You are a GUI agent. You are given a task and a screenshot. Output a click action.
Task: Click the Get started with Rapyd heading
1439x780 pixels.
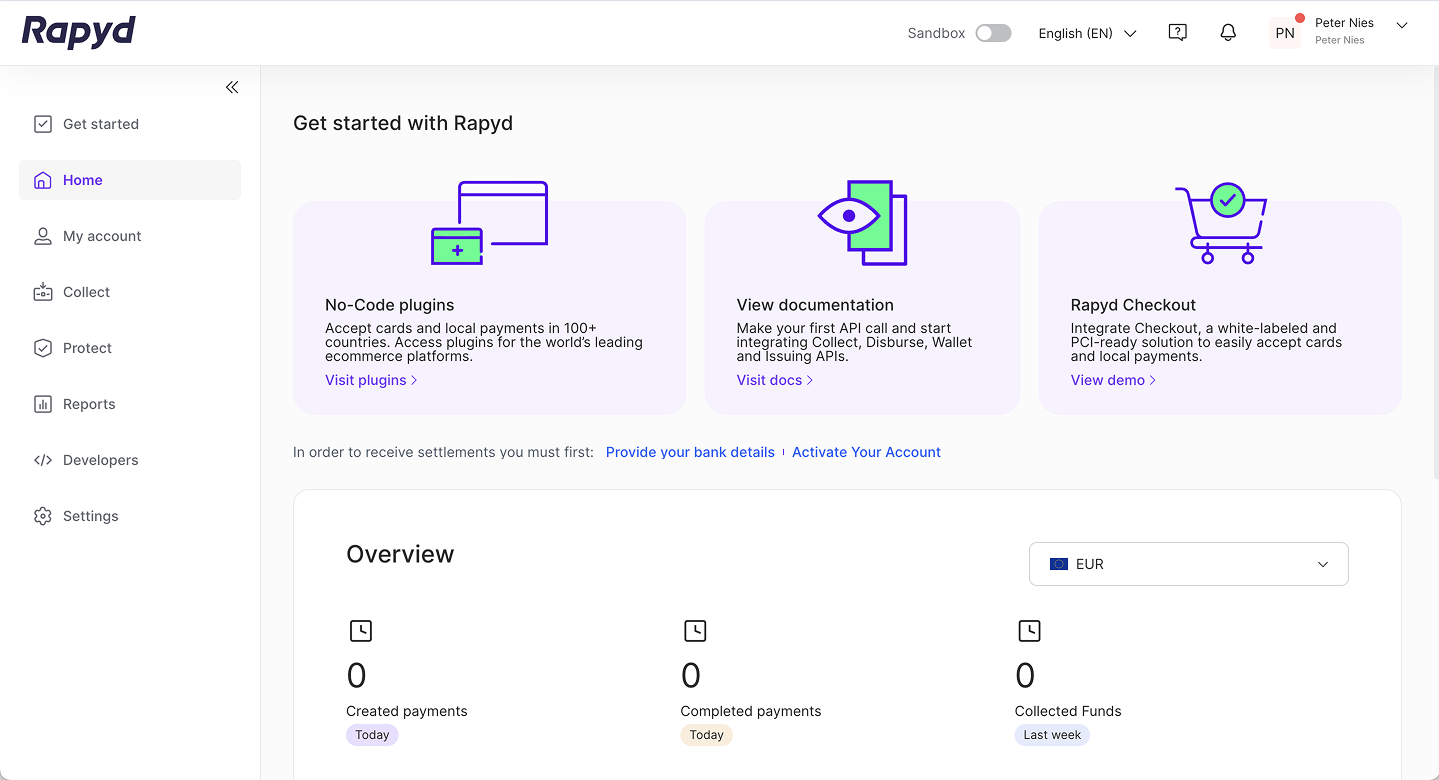(403, 123)
